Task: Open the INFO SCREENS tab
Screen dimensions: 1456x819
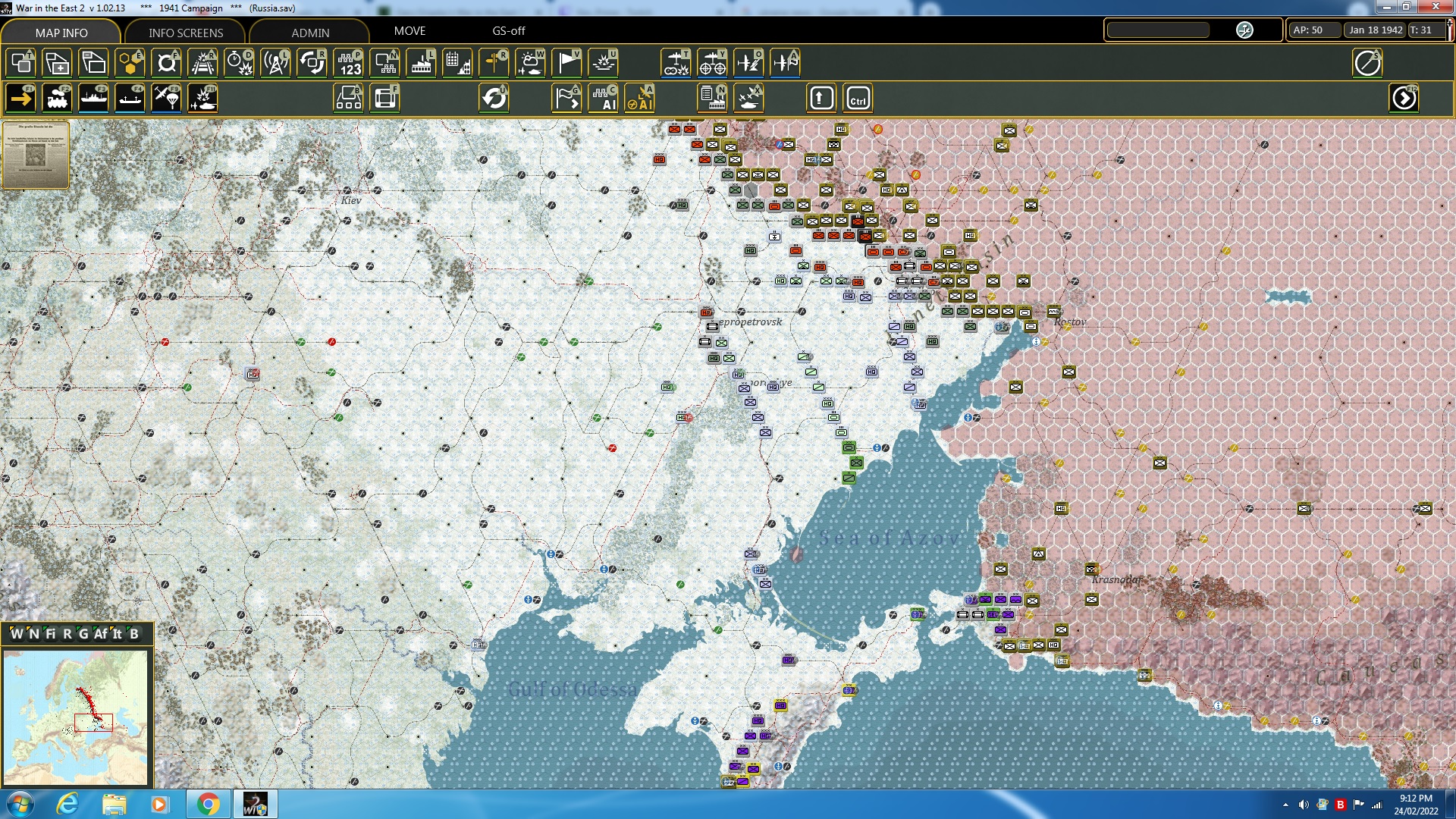Action: click(186, 32)
